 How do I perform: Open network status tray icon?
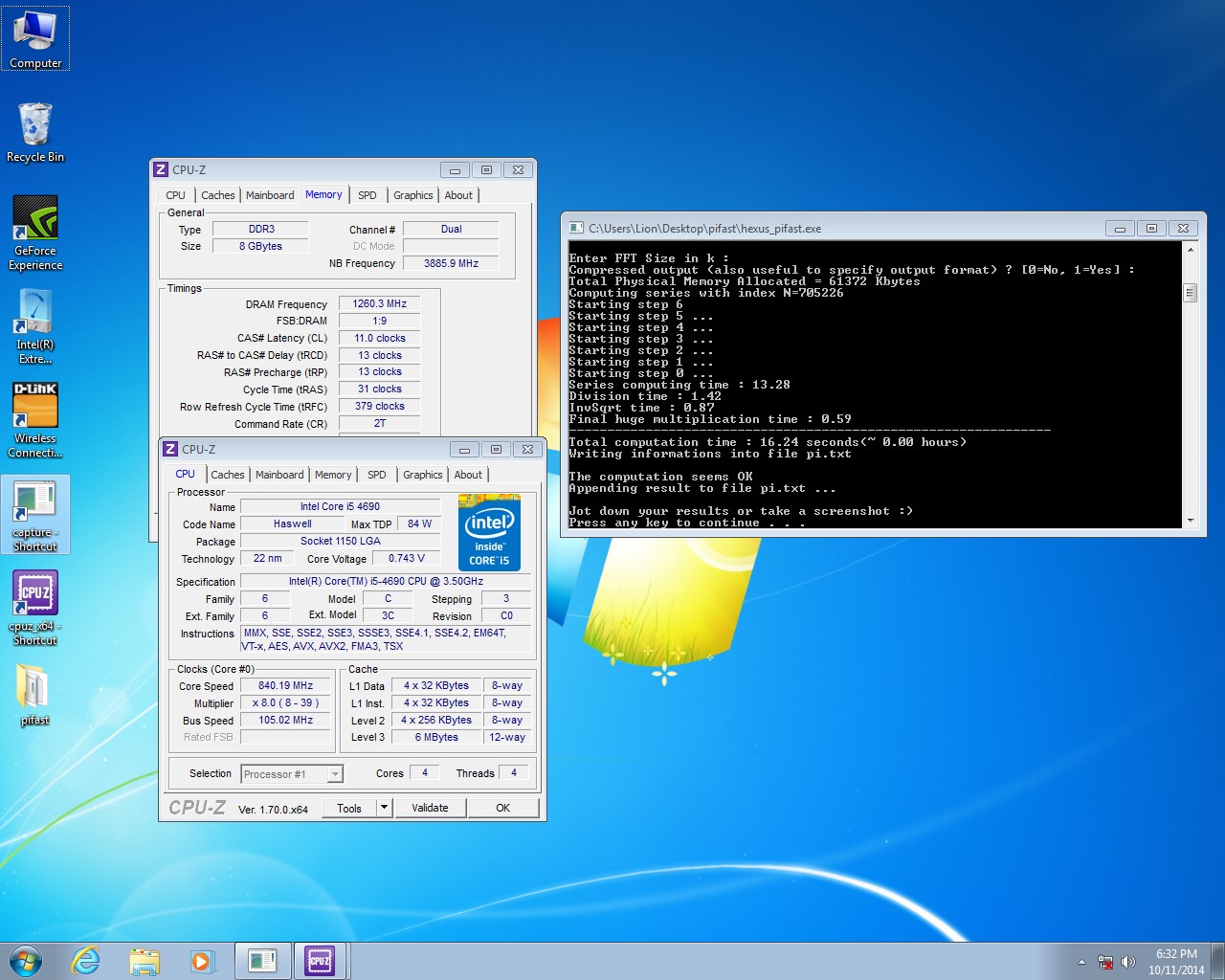click(1105, 962)
